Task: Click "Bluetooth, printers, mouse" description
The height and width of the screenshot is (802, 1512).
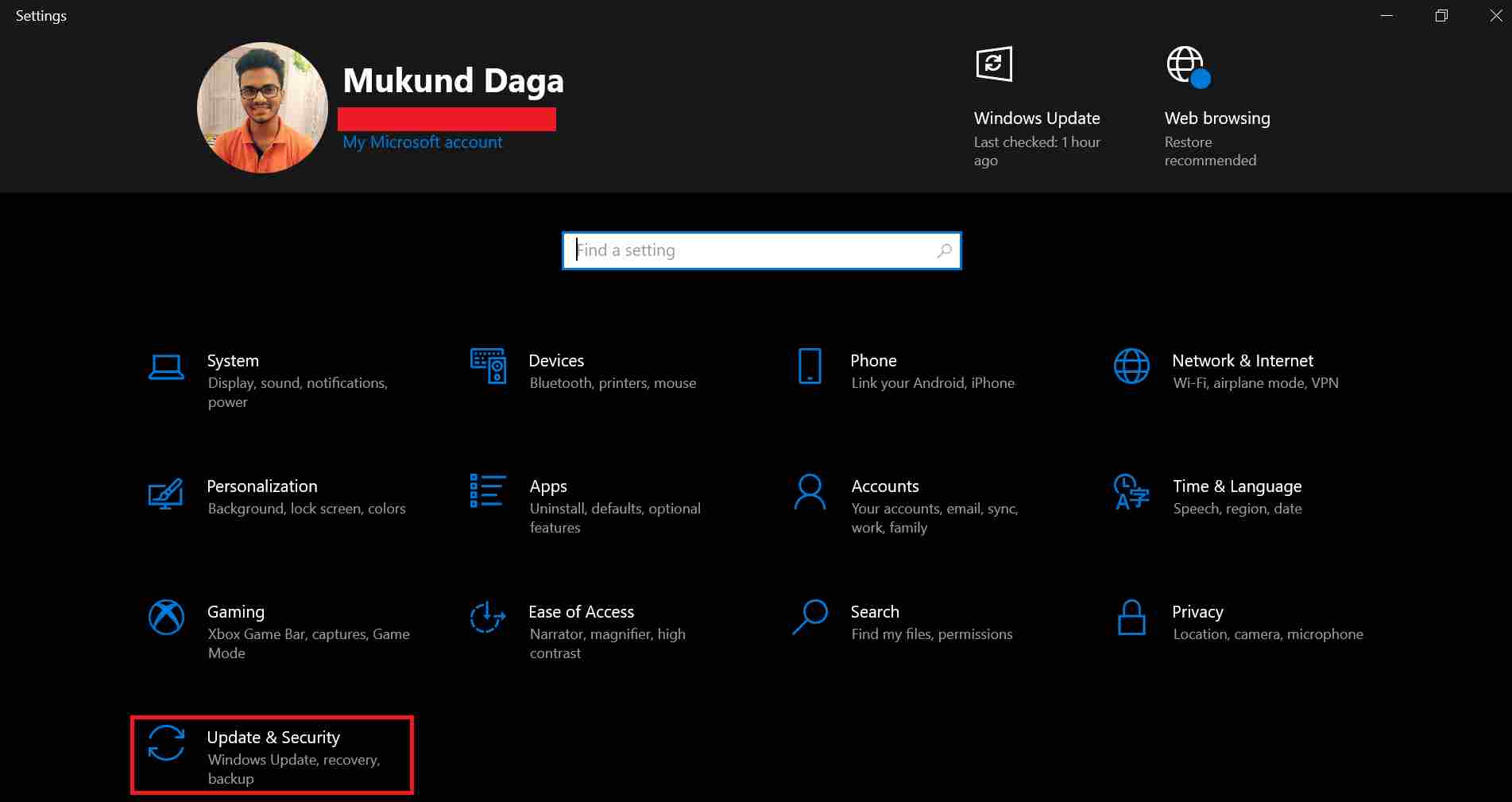Action: coord(613,383)
